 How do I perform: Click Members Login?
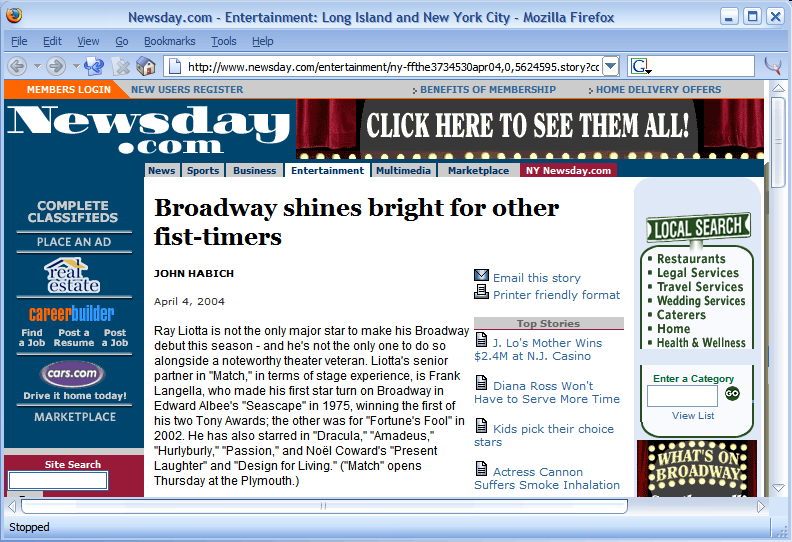coord(69,89)
